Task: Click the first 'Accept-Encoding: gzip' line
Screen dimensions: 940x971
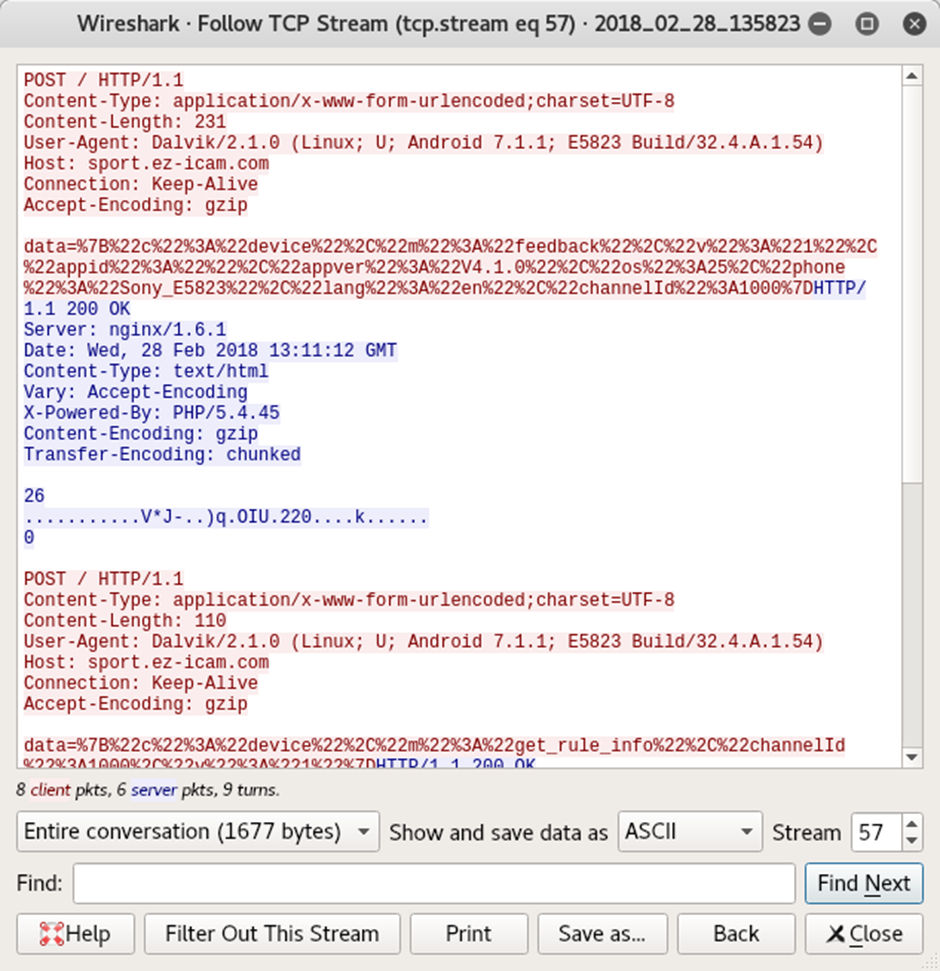Action: tap(136, 205)
